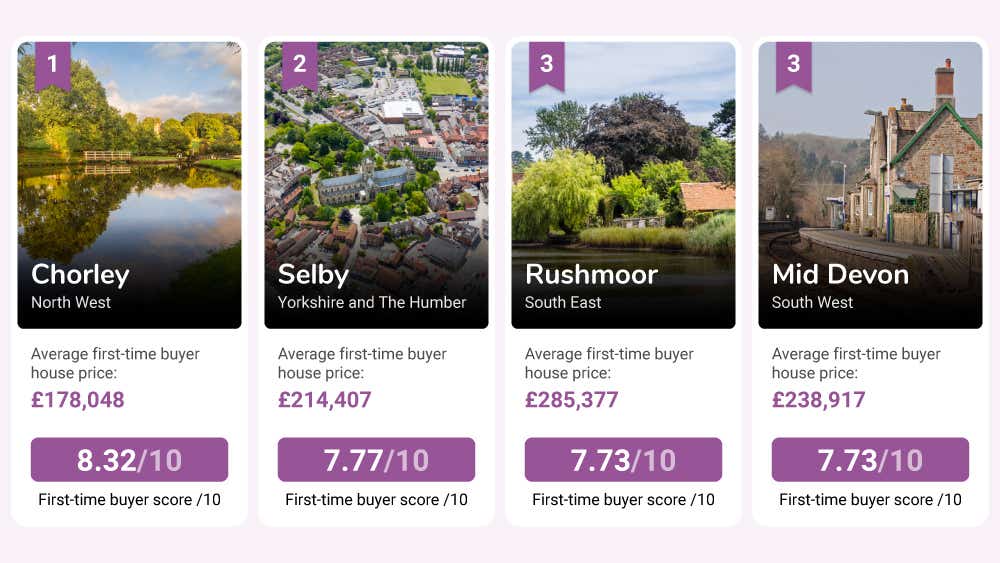Click the Chorley title text

(80, 275)
